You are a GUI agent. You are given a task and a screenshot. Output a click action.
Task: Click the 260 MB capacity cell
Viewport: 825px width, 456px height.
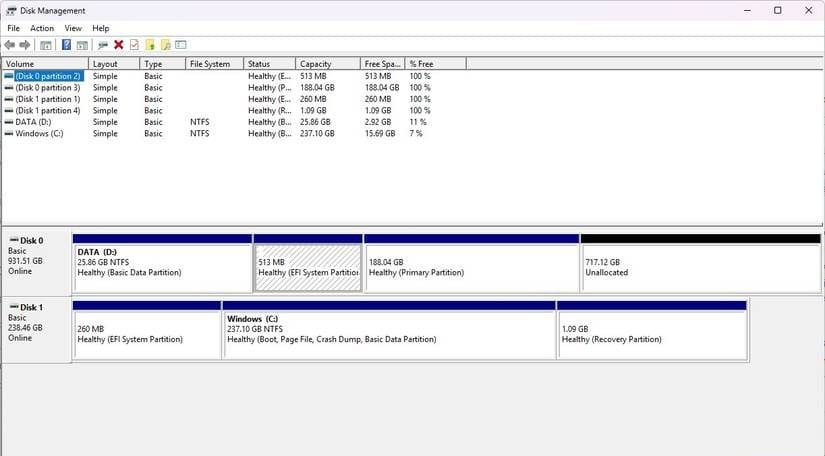point(313,99)
